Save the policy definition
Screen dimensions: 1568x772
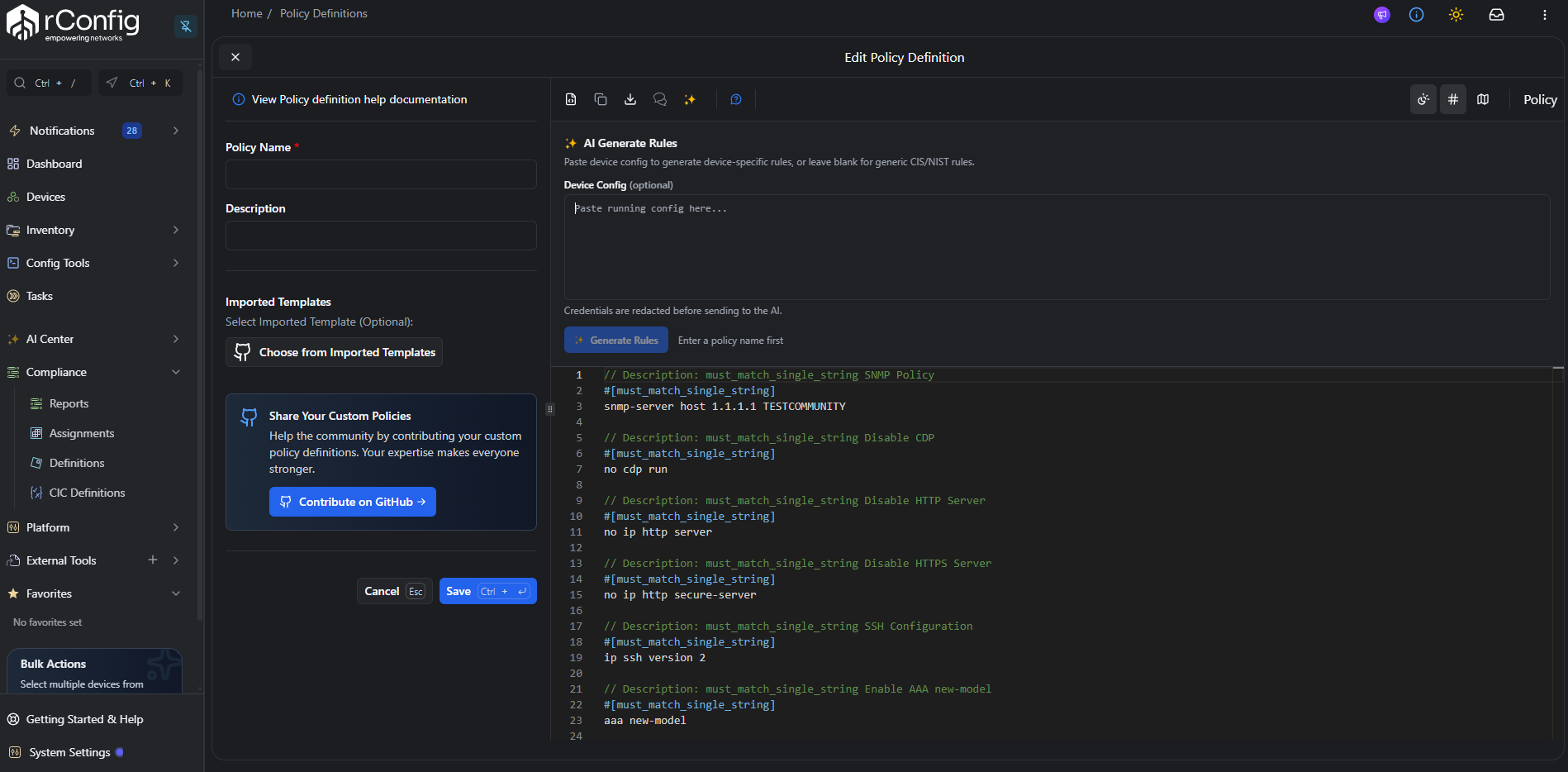[487, 591]
